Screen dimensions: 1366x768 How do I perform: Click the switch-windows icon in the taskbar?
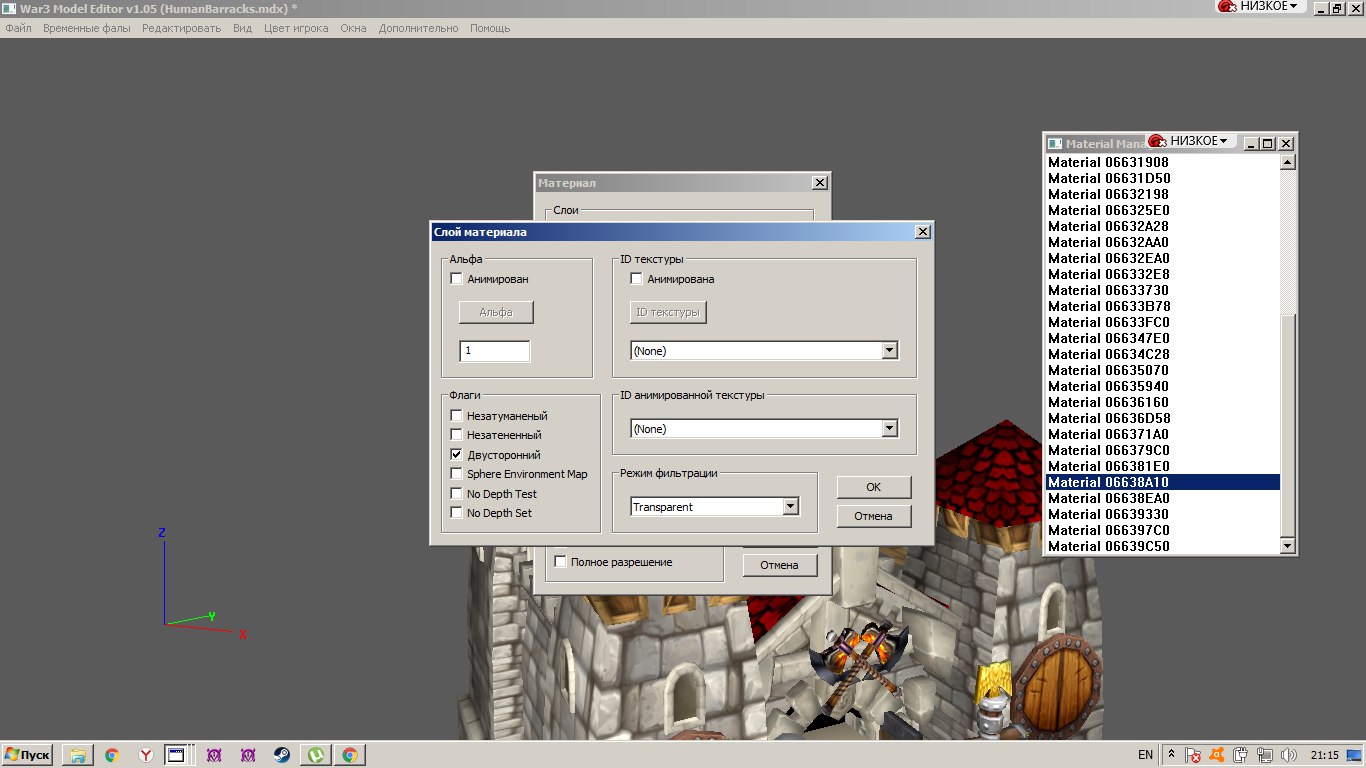(176, 755)
